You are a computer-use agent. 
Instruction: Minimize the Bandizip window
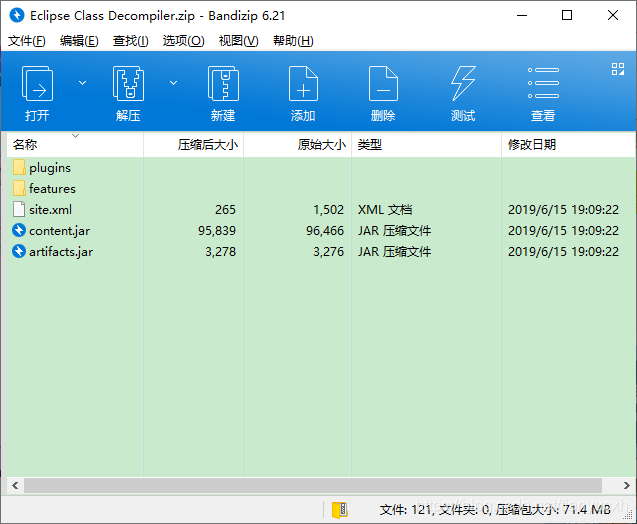[x=522, y=15]
